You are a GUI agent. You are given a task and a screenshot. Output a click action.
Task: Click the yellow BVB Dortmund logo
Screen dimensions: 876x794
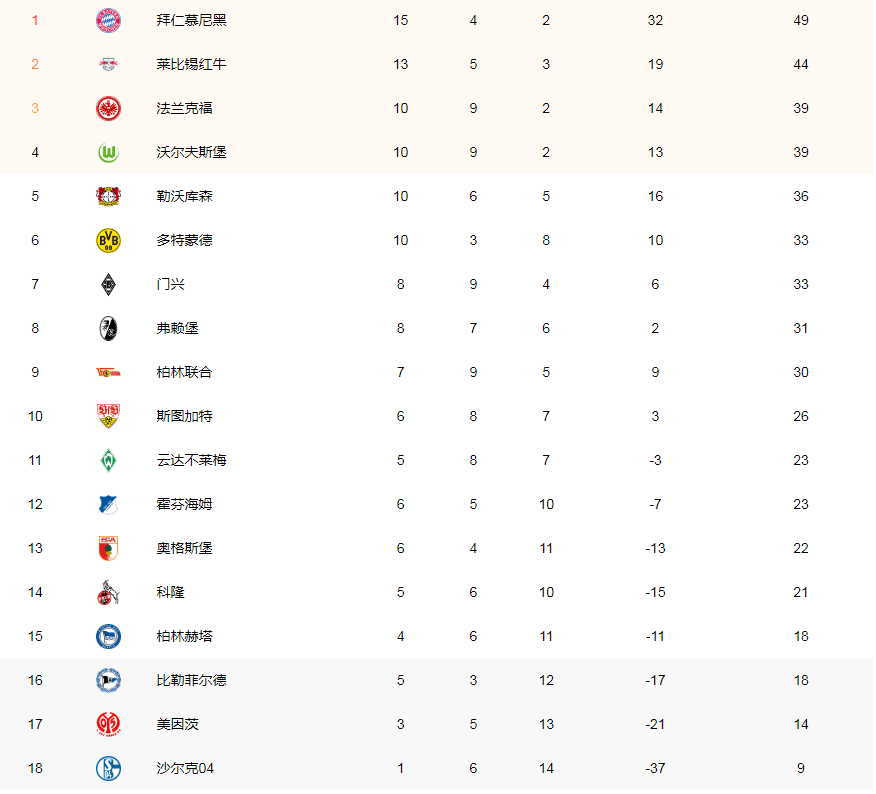click(108, 240)
